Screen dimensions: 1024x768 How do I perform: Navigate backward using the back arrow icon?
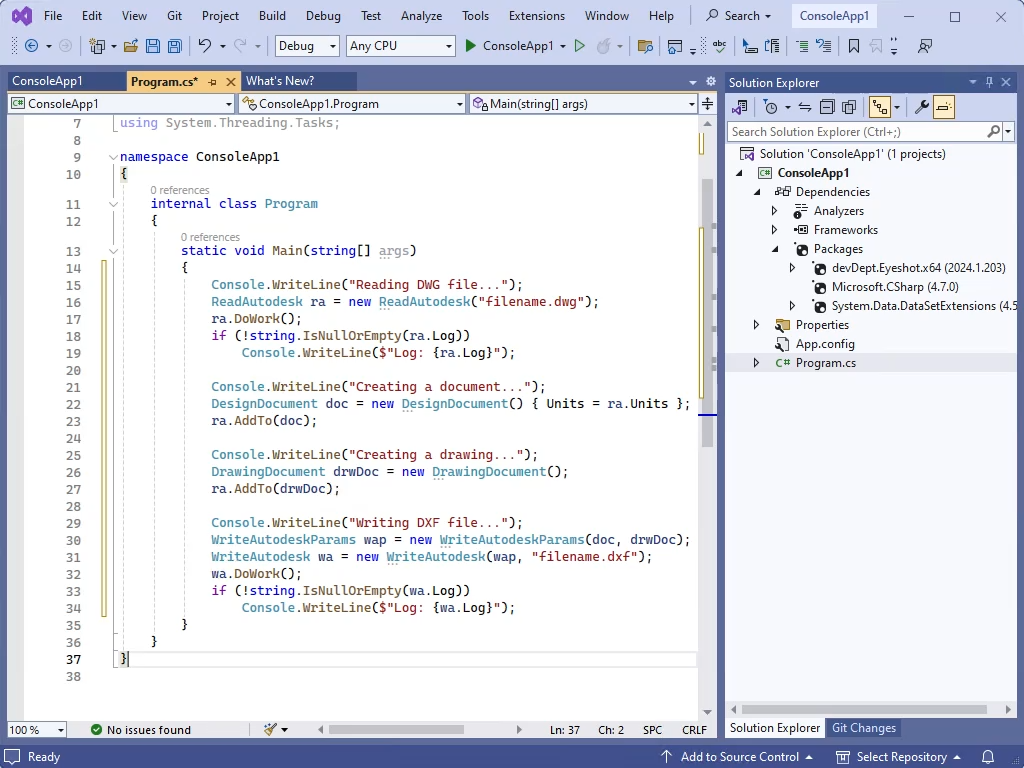coord(31,46)
